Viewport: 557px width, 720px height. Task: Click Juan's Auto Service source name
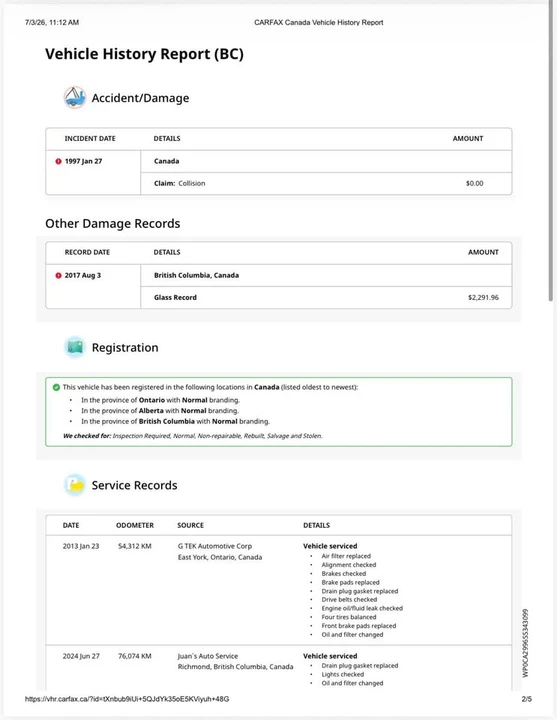pyautogui.click(x=208, y=656)
